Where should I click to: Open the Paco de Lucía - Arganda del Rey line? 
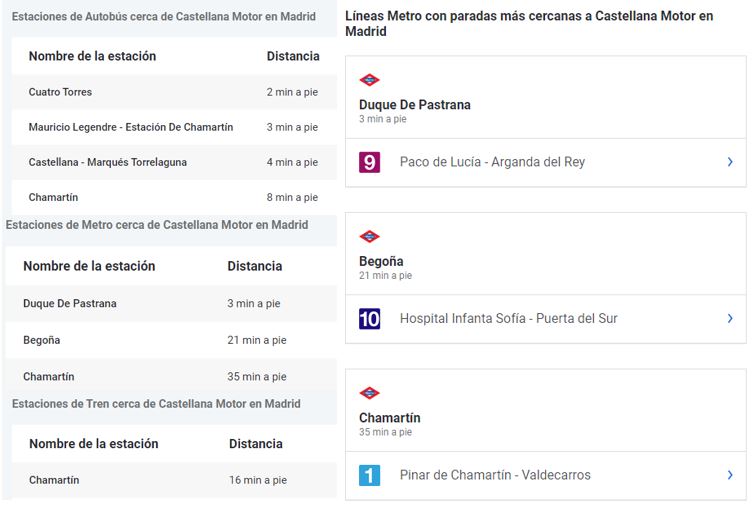coord(492,162)
